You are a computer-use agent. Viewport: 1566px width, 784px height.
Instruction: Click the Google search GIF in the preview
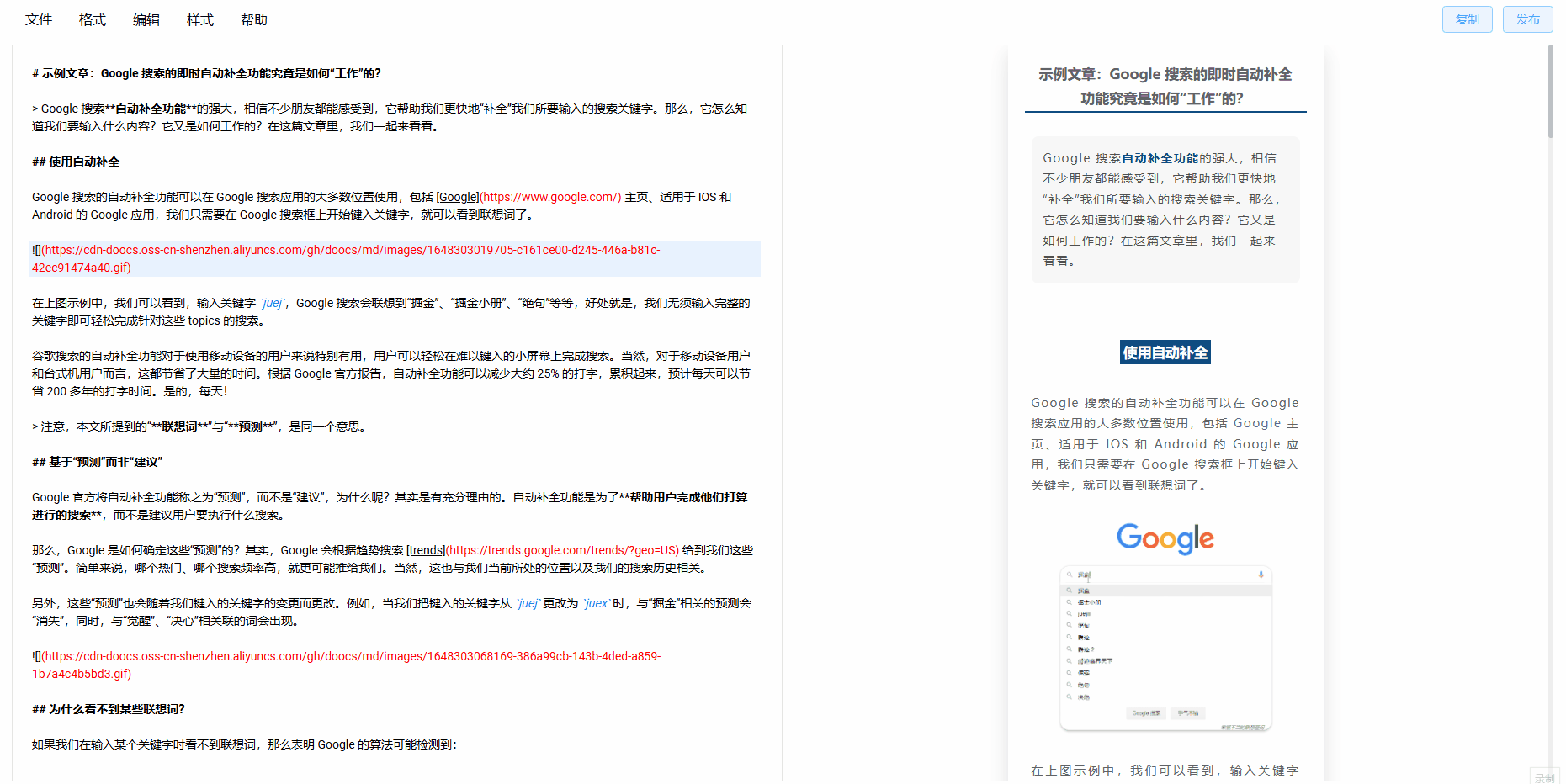(x=1165, y=626)
